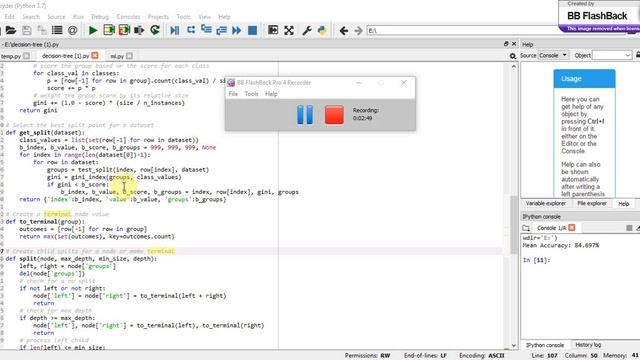The width and height of the screenshot is (640, 360).
Task: Run current cell icon
Action: tap(109, 30)
